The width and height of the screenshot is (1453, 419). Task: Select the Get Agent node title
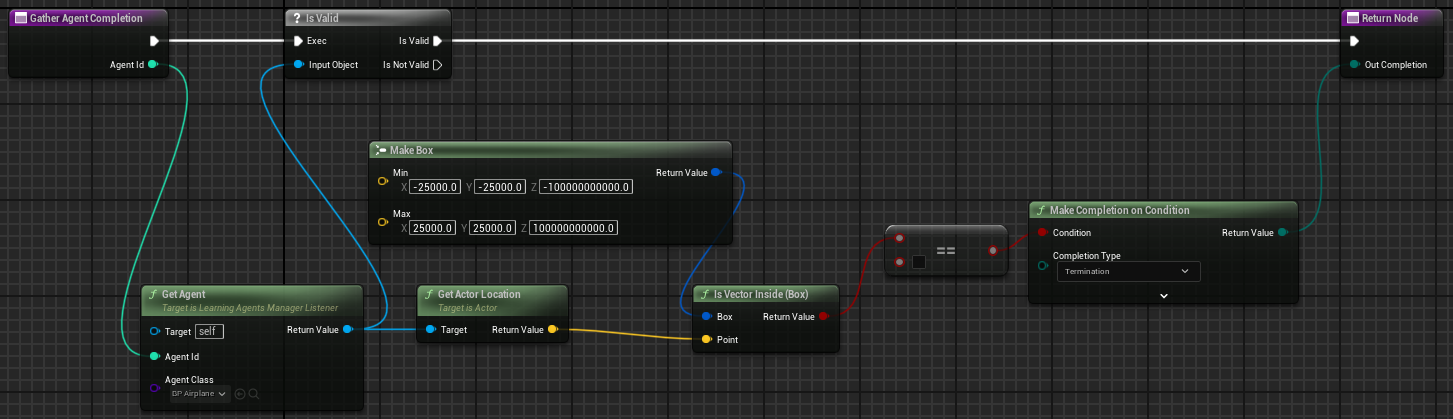point(184,294)
